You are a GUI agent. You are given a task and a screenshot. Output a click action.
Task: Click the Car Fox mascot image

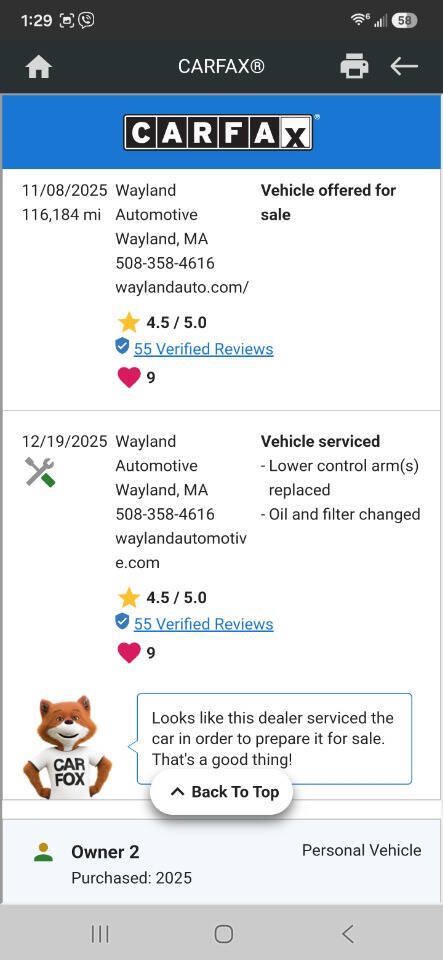tap(67, 747)
